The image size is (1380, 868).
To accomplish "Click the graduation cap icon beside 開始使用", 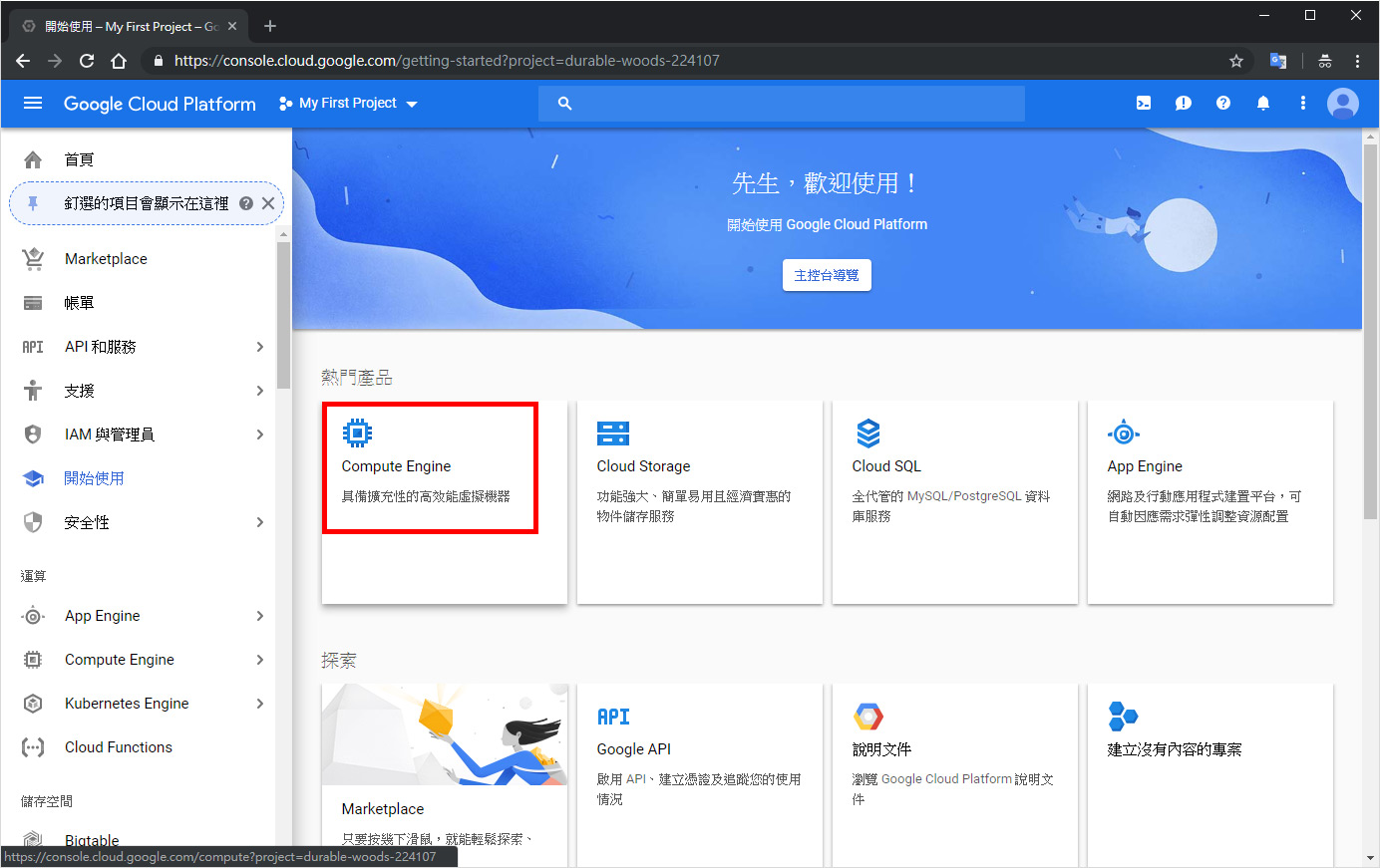I will tap(33, 478).
